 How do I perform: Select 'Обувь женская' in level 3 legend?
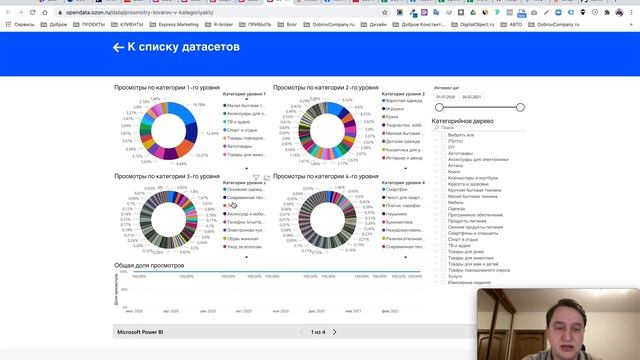(x=242, y=238)
